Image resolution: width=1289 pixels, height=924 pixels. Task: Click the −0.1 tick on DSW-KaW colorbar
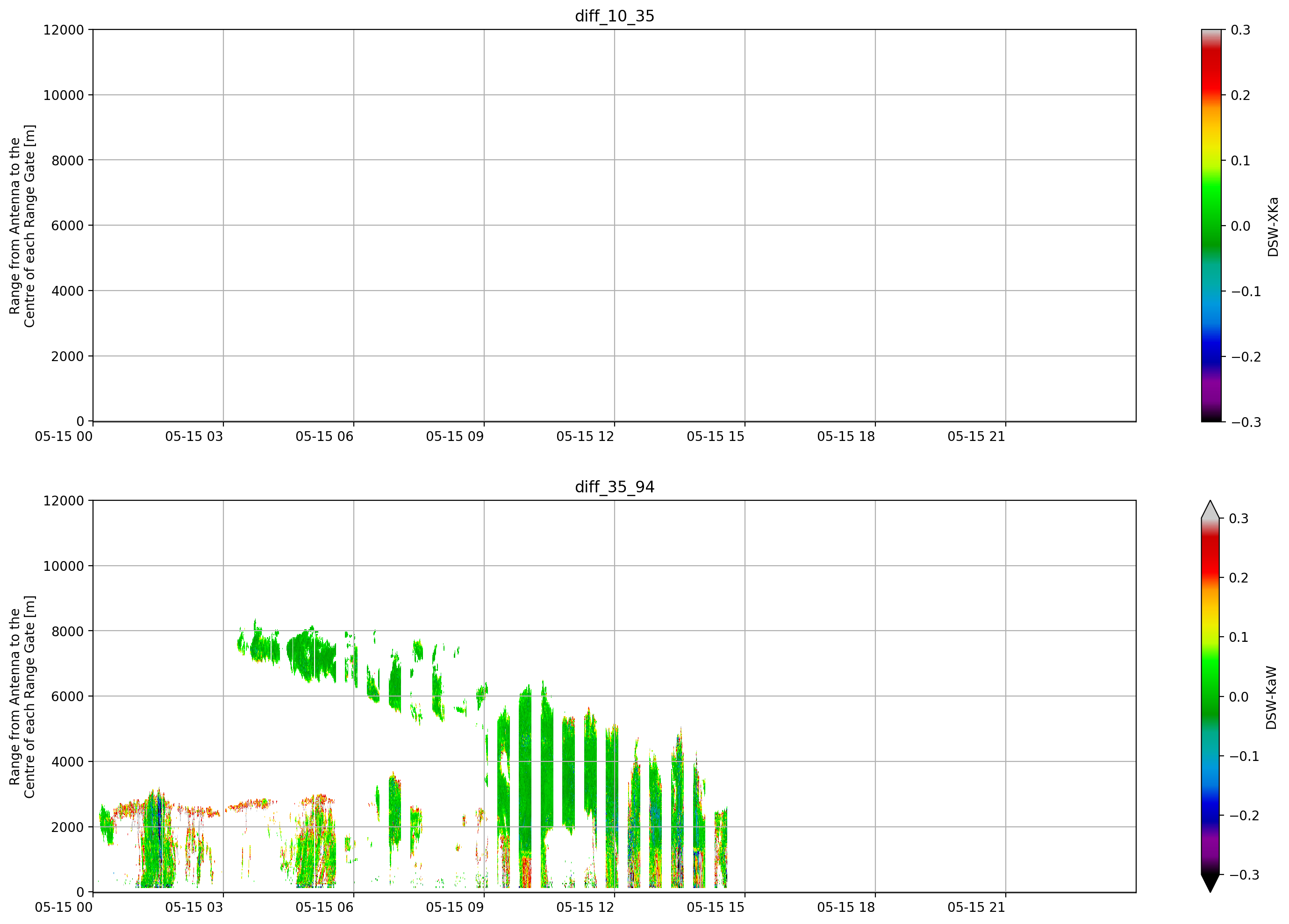[x=1244, y=756]
